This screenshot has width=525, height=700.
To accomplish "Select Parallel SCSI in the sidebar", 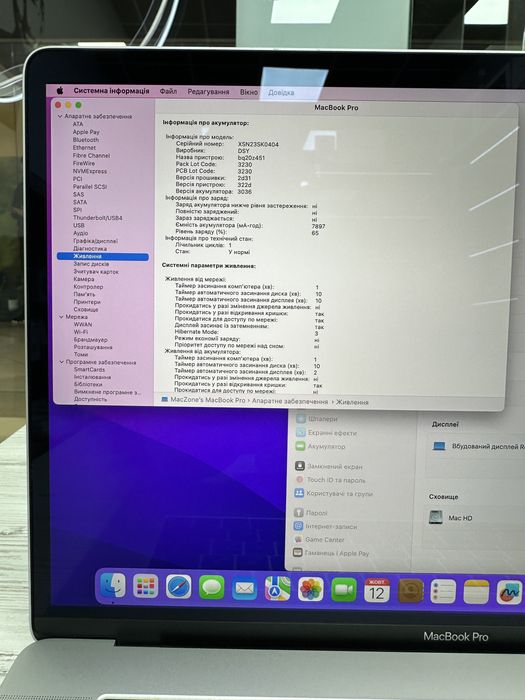I will [x=90, y=187].
